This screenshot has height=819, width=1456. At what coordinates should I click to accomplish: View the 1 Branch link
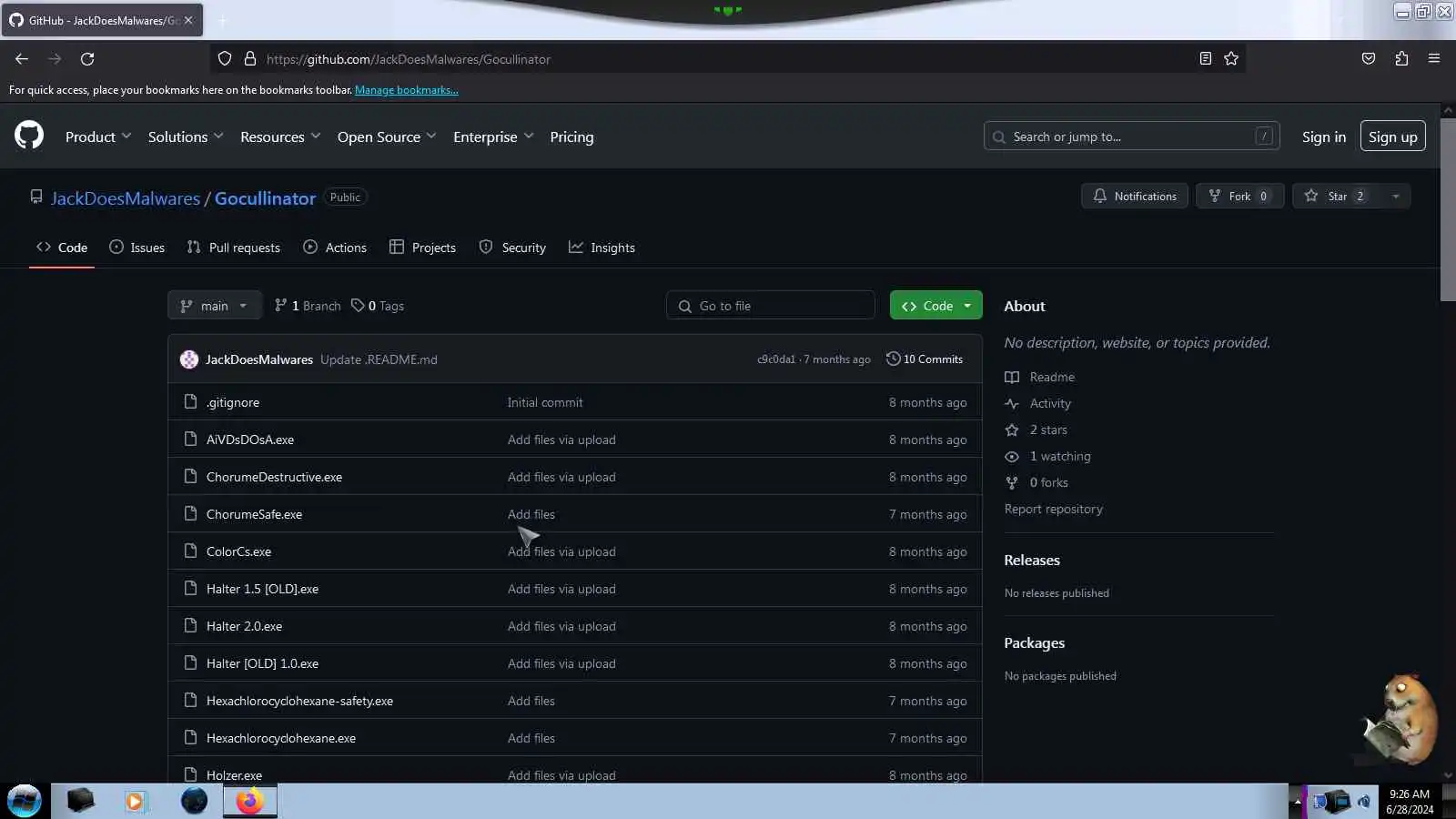click(308, 306)
